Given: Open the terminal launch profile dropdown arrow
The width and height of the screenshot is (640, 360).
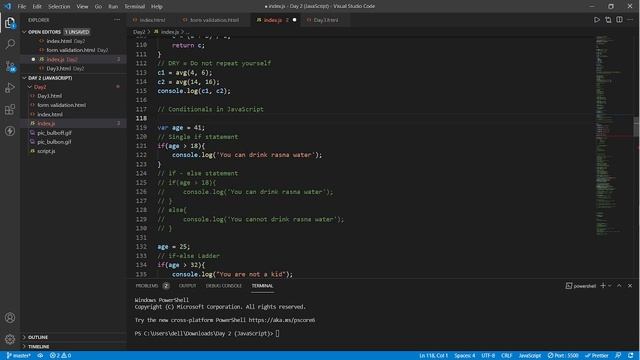Looking at the screenshot, I should tap(610, 286).
